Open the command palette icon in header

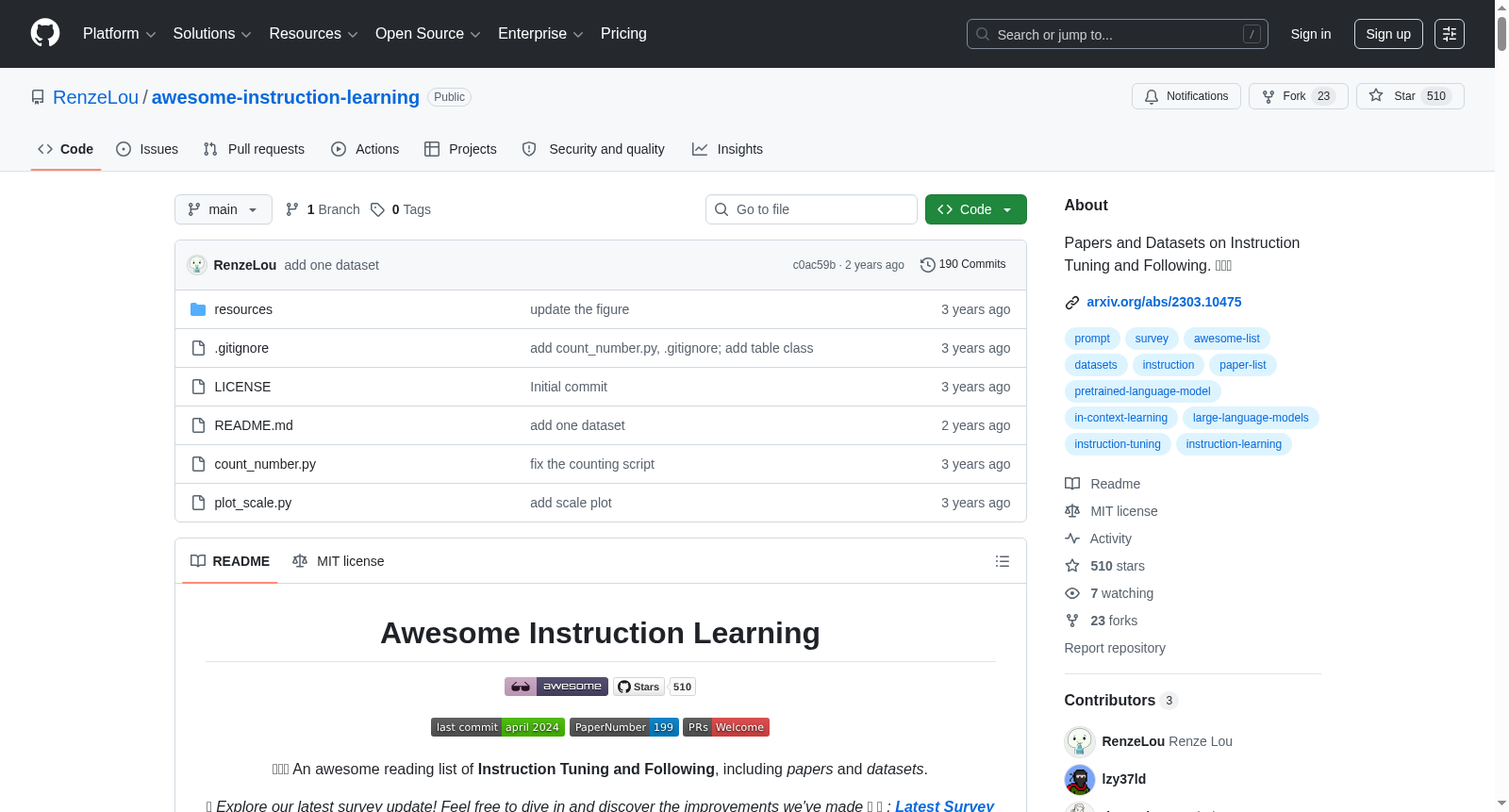click(x=1450, y=34)
